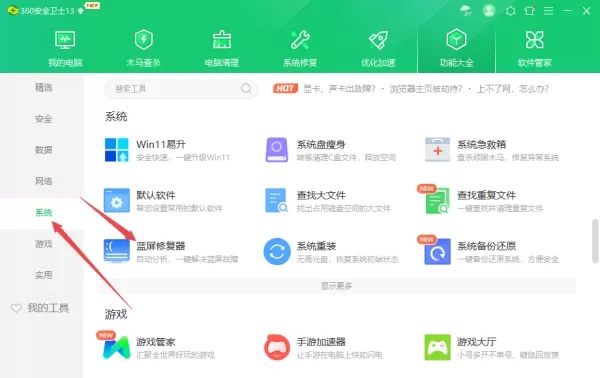Click the 系统急救箱 title text

pos(481,144)
